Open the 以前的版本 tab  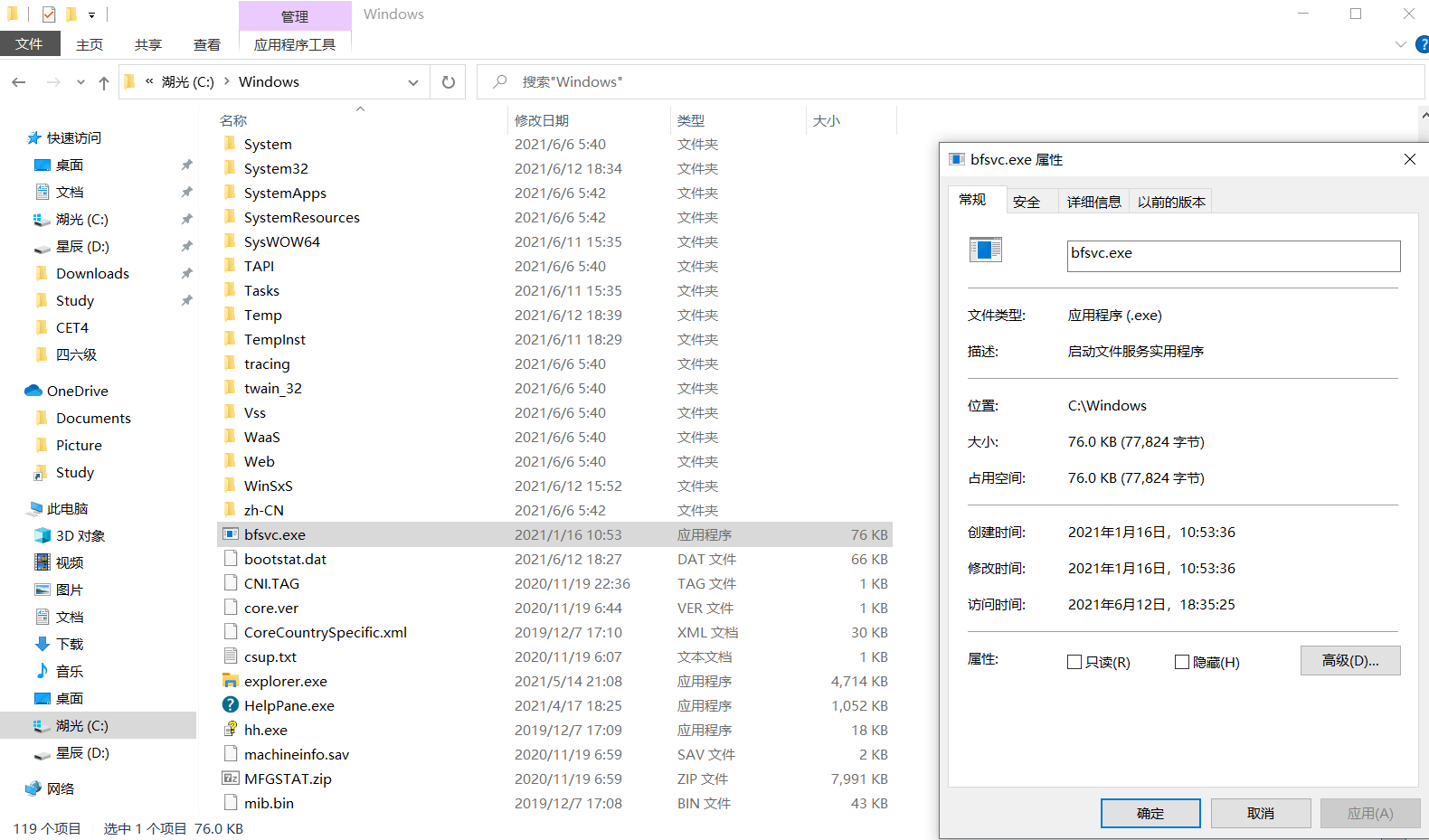1171,202
